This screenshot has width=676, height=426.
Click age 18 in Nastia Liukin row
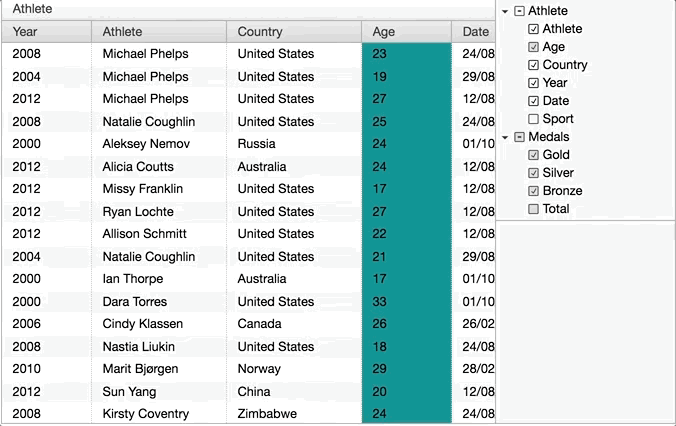click(x=407, y=347)
